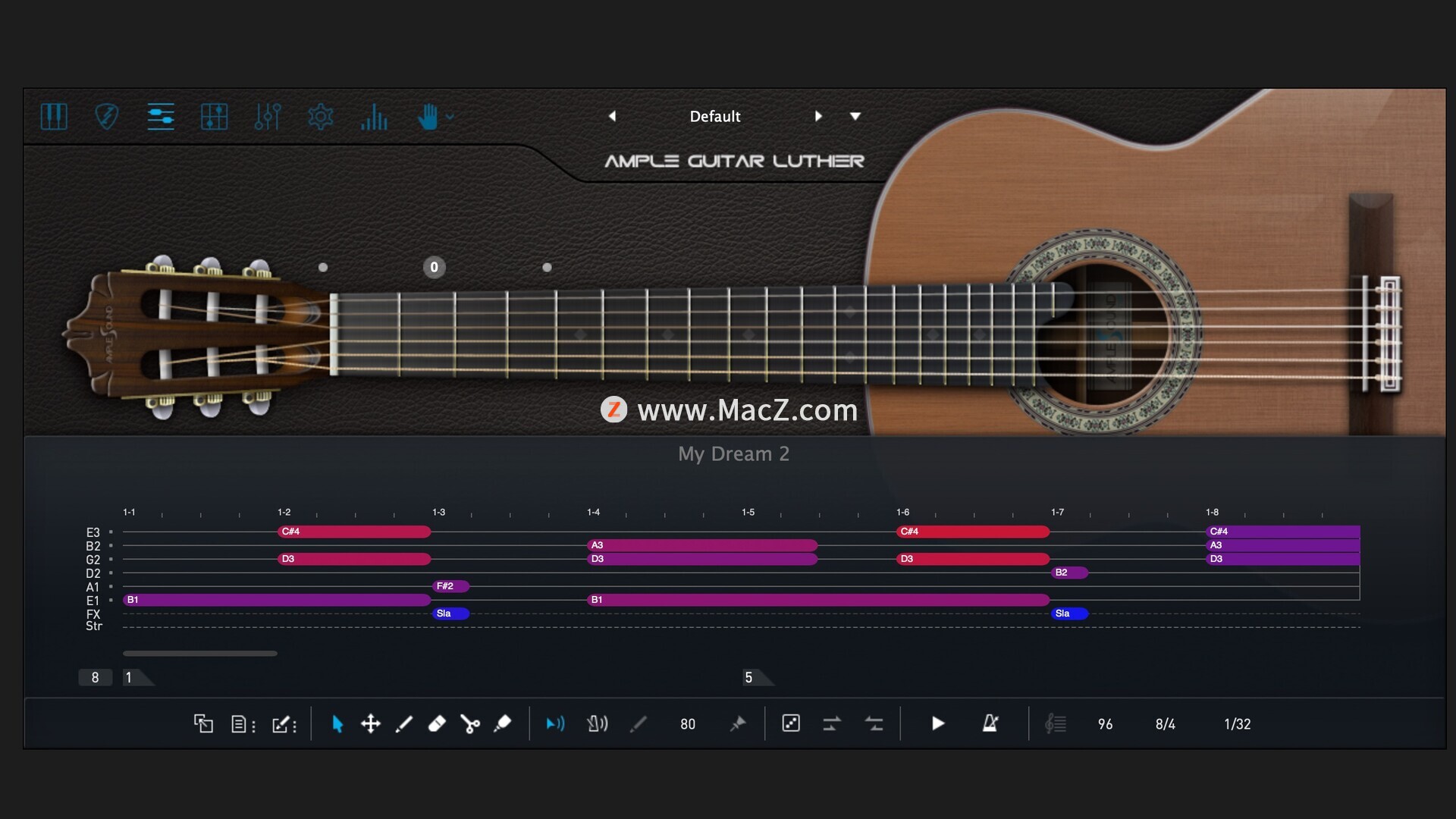Click the horizontal riff scrollbar
The height and width of the screenshot is (819, 1456).
[x=200, y=653]
